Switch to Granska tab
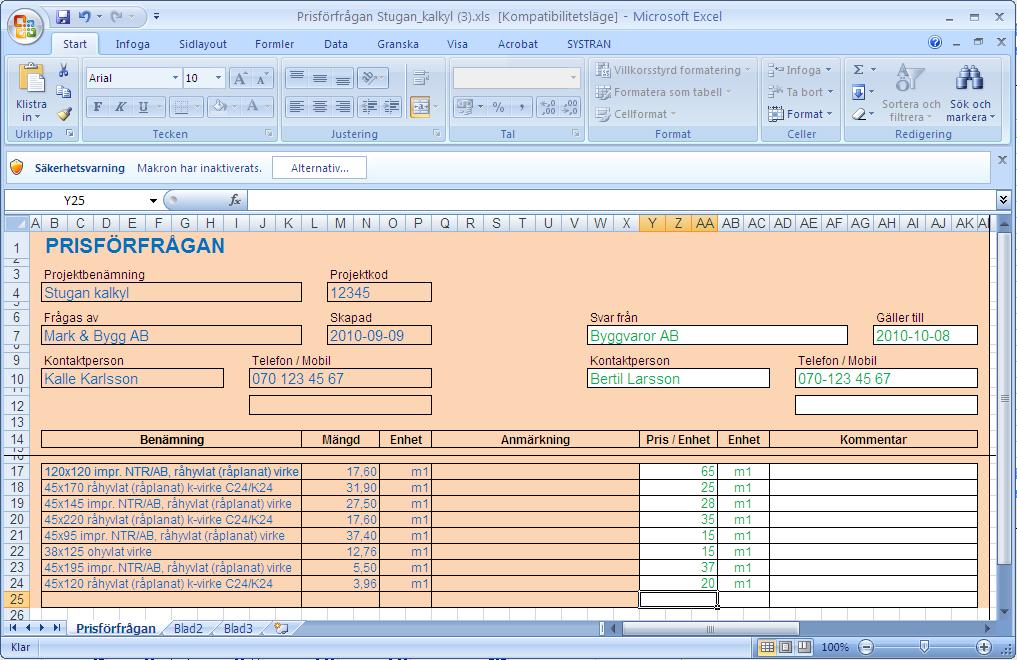 (x=398, y=44)
